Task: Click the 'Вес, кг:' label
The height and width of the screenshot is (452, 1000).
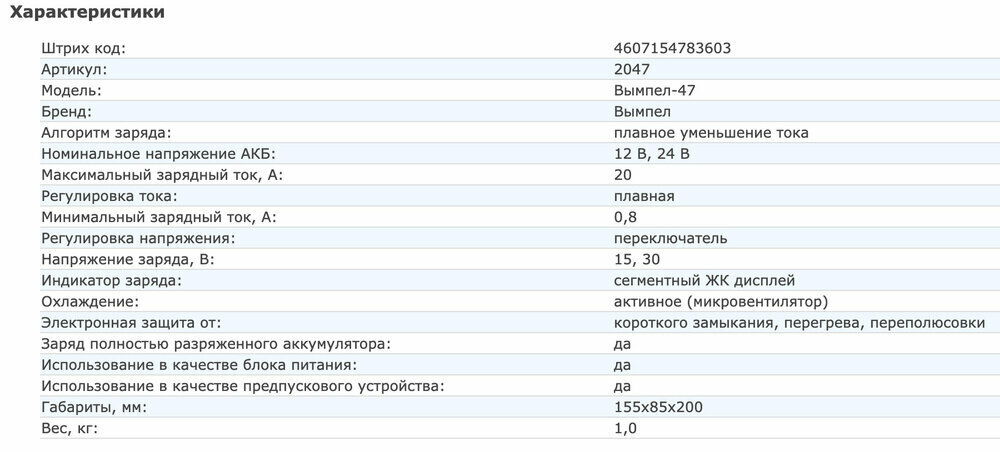Action: pyautogui.click(x=70, y=427)
